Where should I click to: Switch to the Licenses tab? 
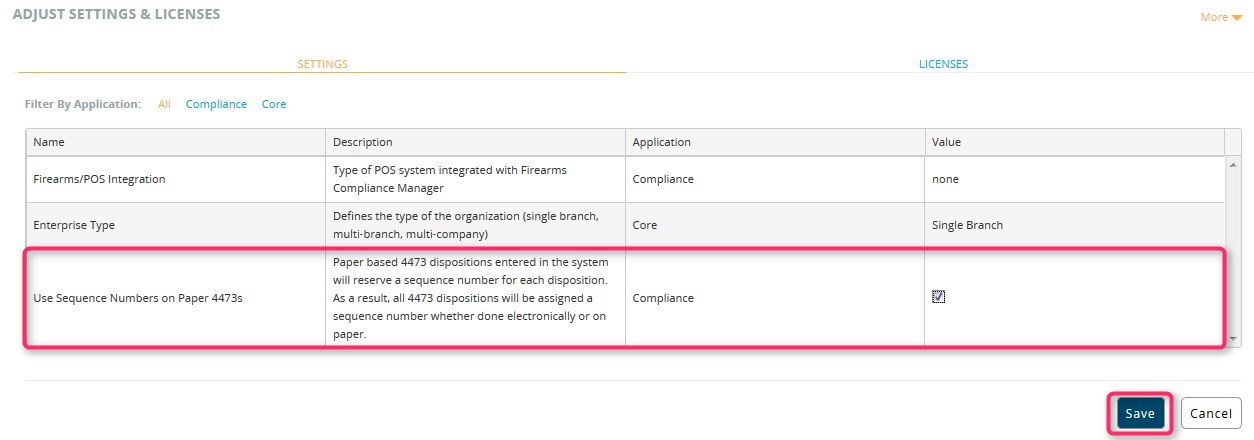click(x=943, y=64)
